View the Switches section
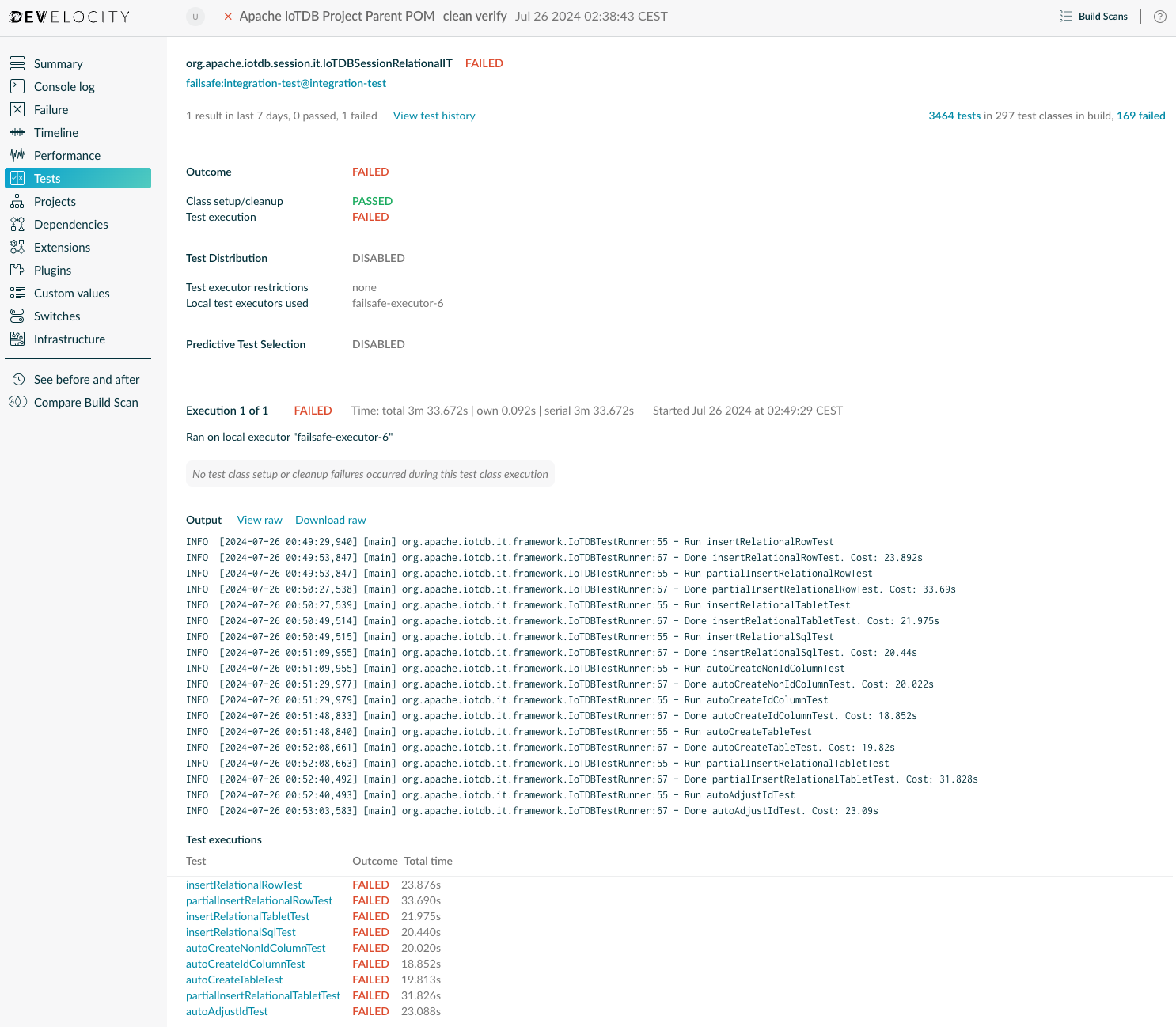The width and height of the screenshot is (1176, 1027). click(56, 316)
